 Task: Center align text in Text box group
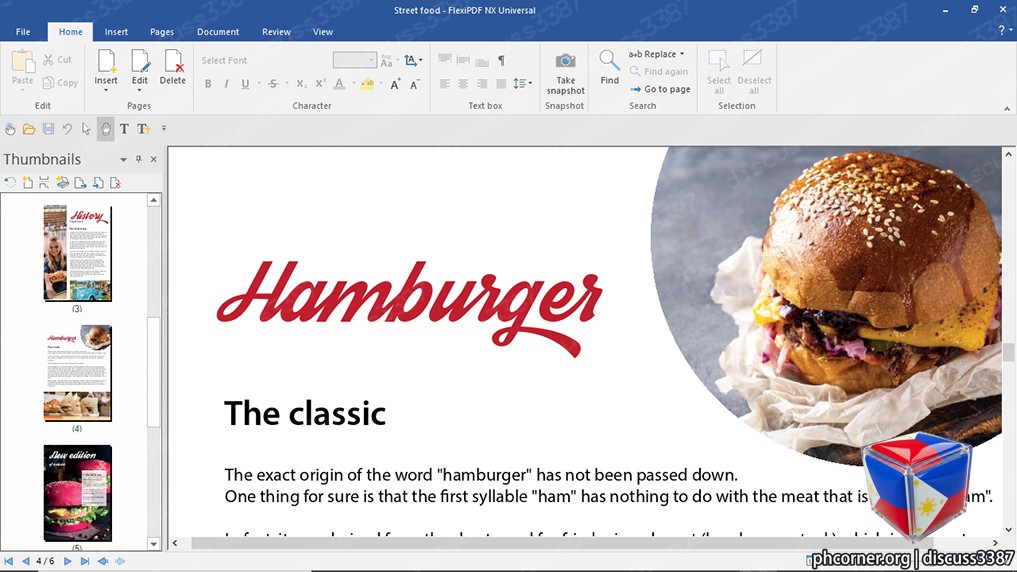[463, 84]
